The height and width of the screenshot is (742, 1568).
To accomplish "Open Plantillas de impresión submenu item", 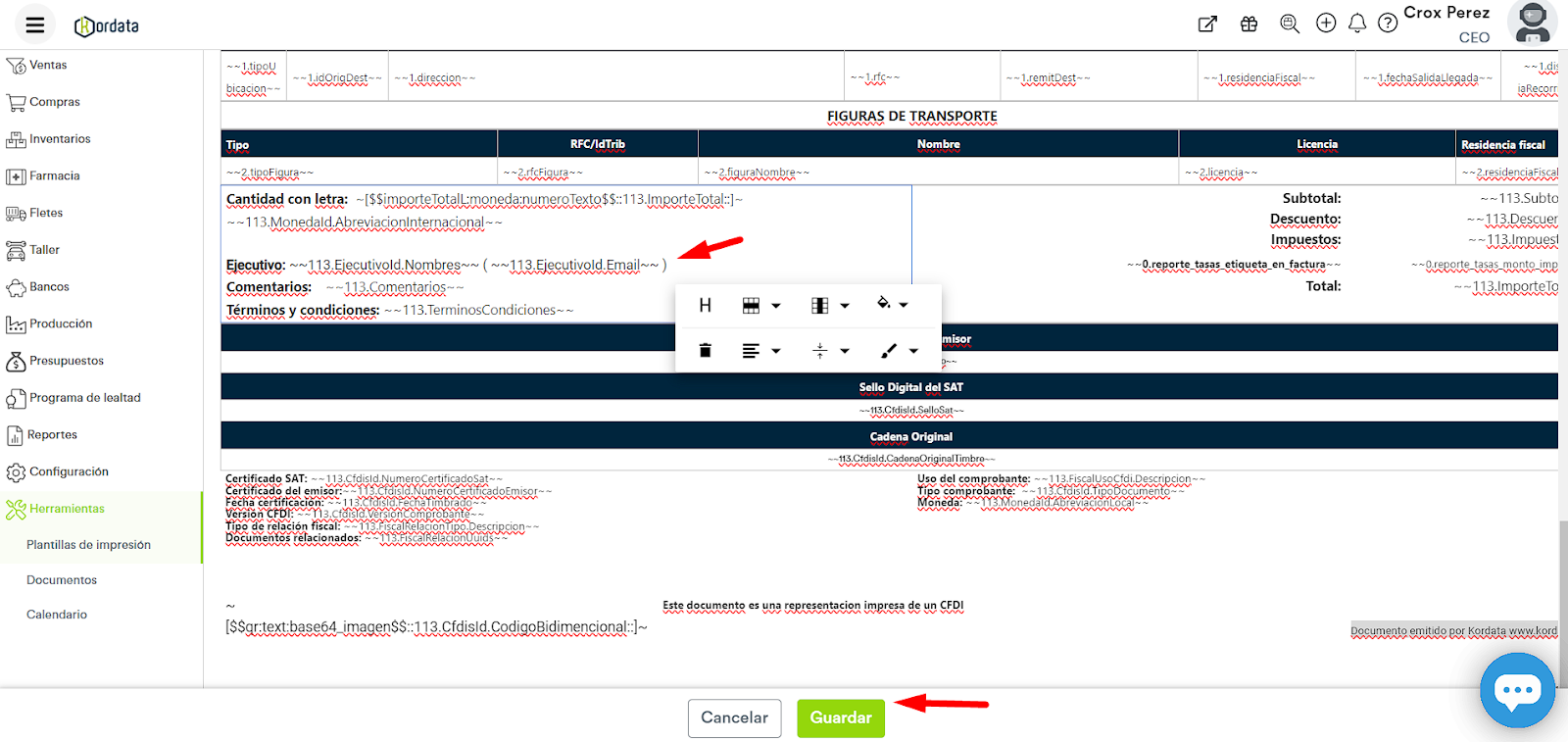I will (x=88, y=545).
